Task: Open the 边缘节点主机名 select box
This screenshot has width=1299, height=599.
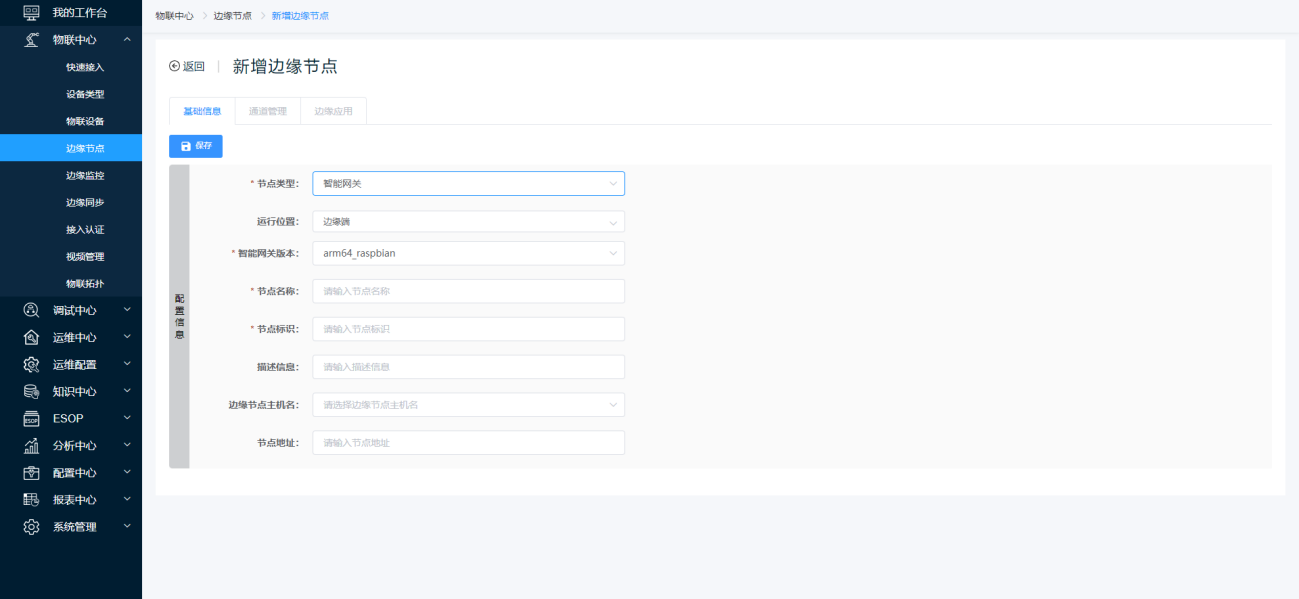Action: tap(468, 405)
